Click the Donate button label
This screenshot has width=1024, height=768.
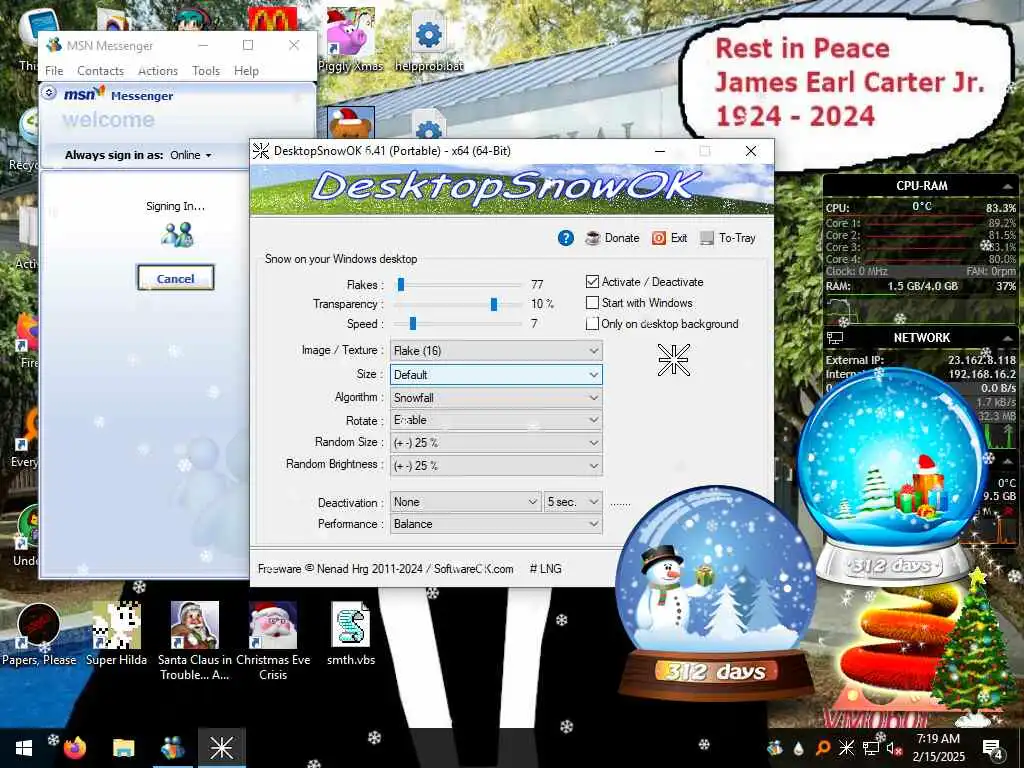(622, 238)
